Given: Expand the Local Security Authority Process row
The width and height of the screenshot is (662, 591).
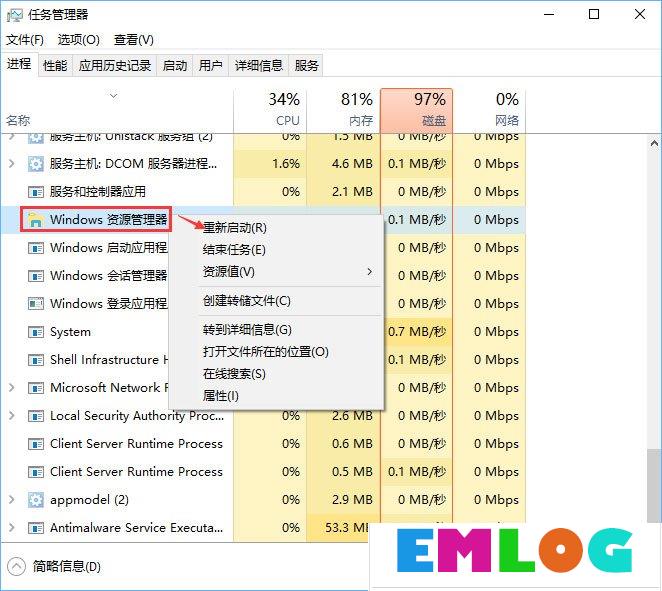Looking at the screenshot, I should [12, 416].
